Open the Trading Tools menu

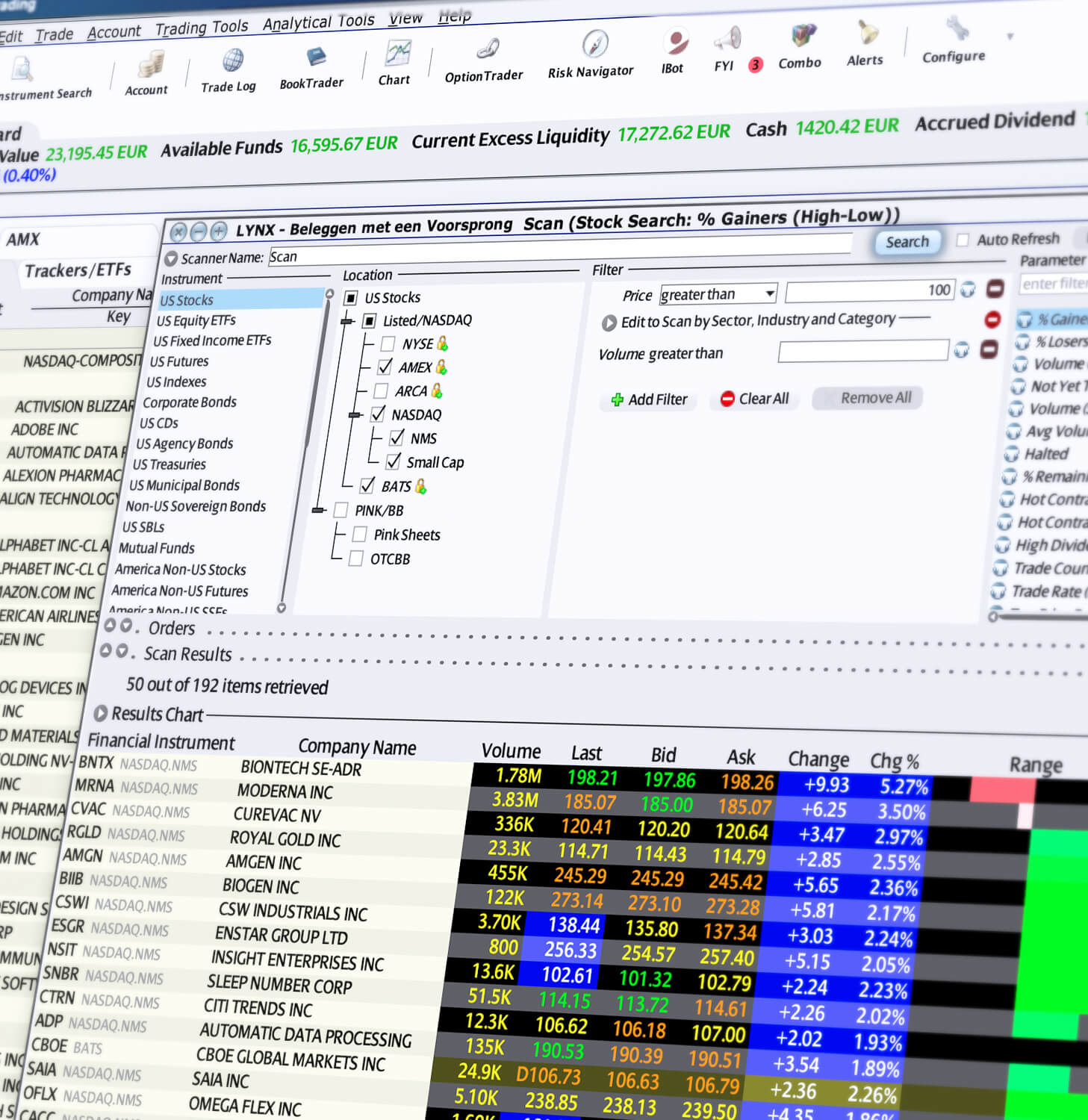click(202, 28)
